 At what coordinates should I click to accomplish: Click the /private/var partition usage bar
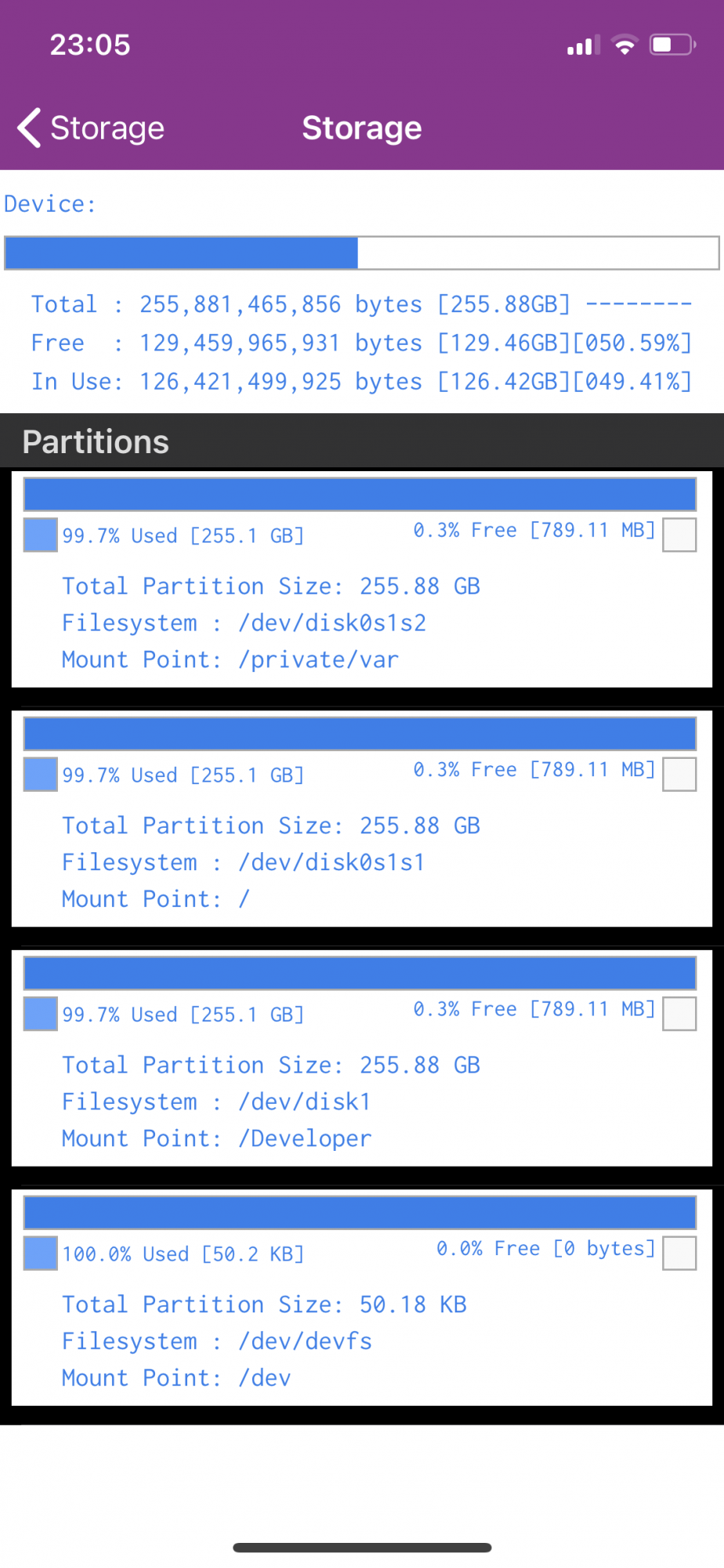360,495
